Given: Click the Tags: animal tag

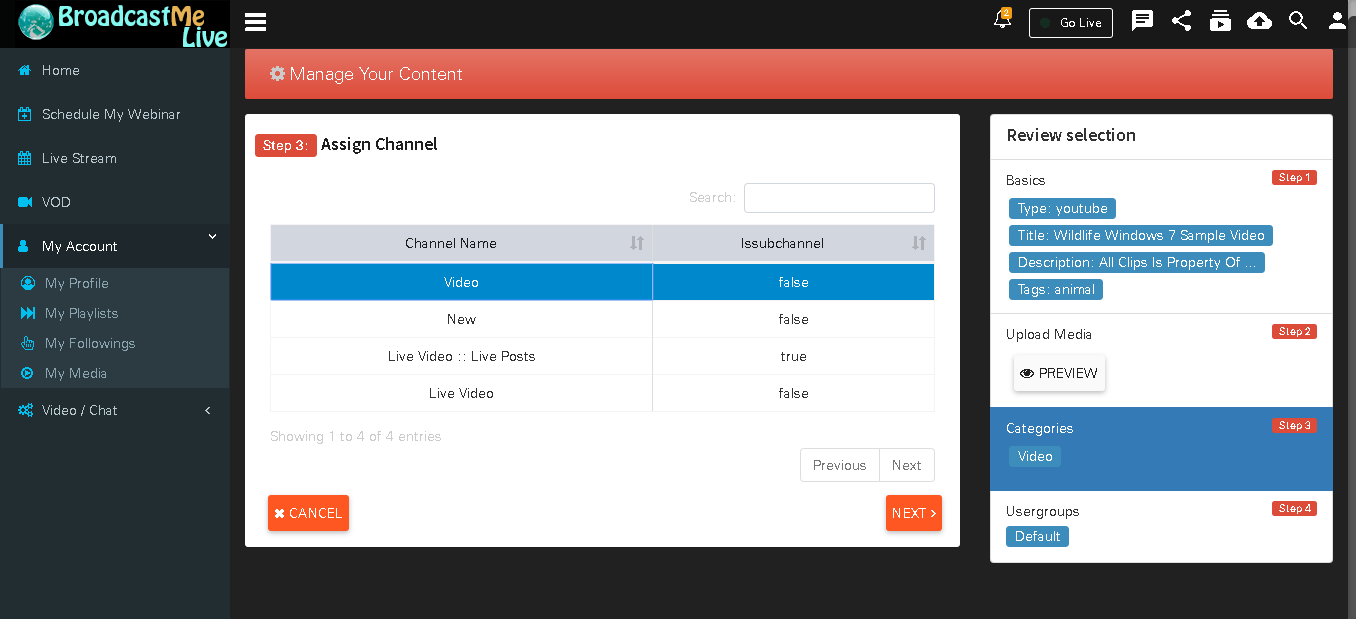Looking at the screenshot, I should point(1056,289).
